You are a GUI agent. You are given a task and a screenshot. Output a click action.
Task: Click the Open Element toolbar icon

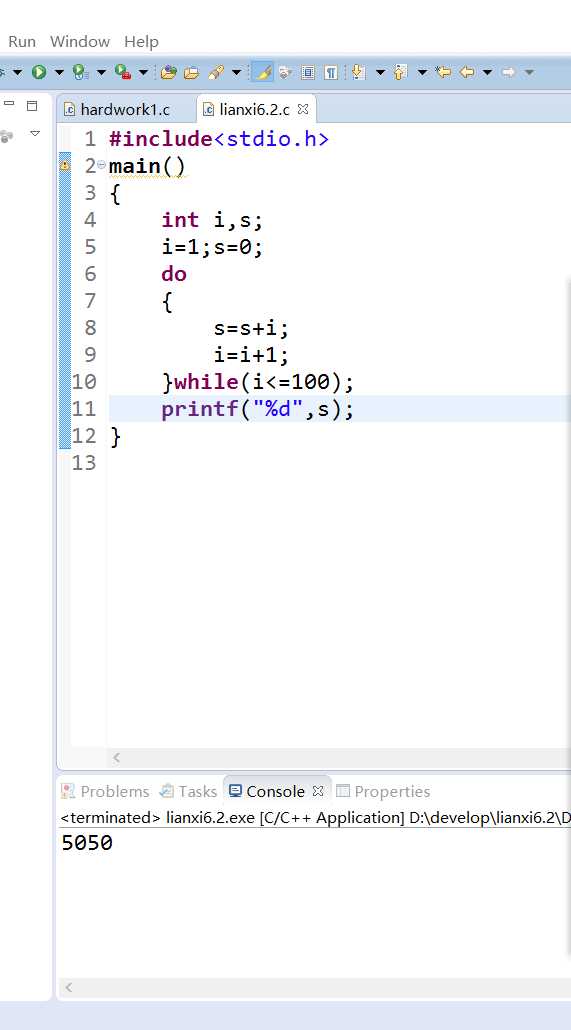coord(169,72)
